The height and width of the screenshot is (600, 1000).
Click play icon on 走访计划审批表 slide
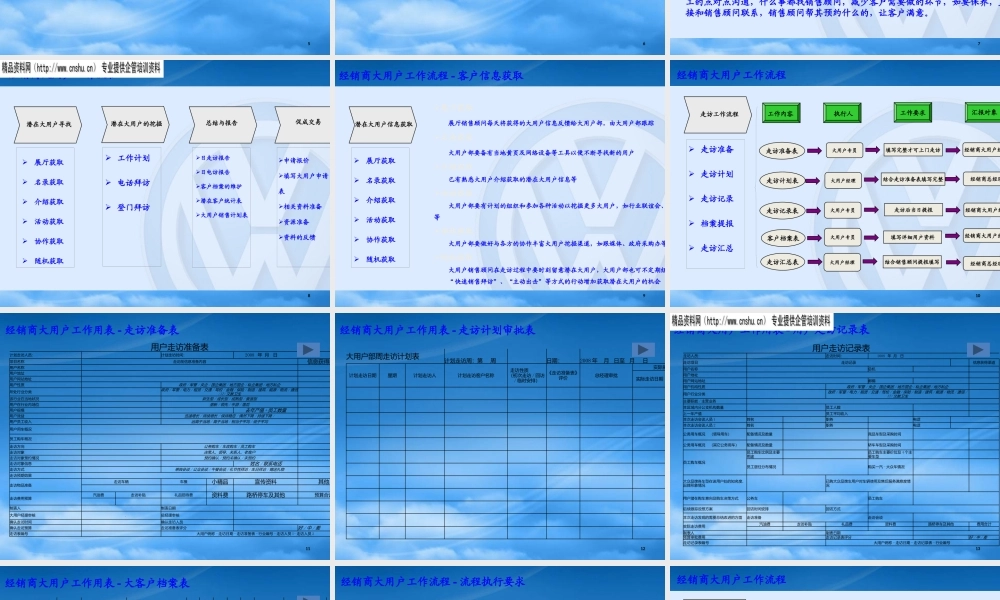tap(642, 349)
